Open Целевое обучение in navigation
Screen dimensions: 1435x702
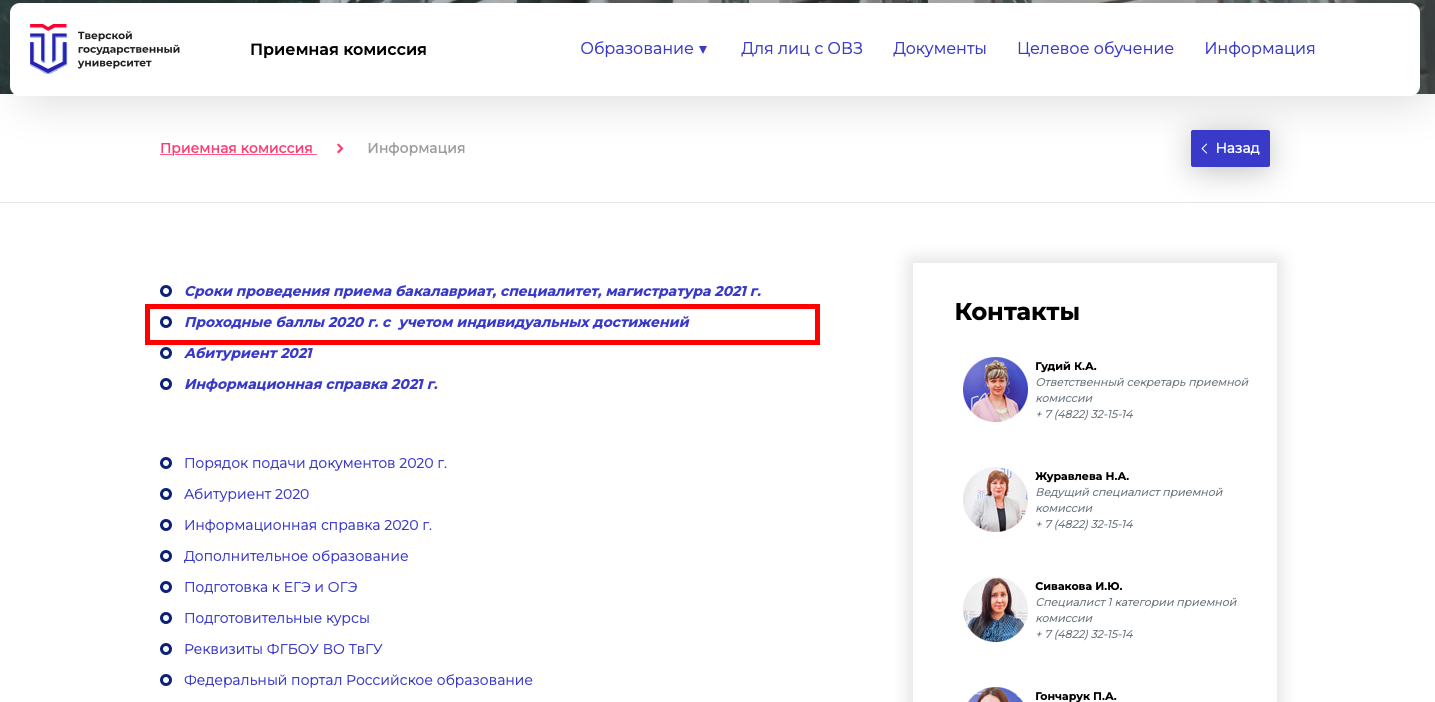coord(1095,49)
